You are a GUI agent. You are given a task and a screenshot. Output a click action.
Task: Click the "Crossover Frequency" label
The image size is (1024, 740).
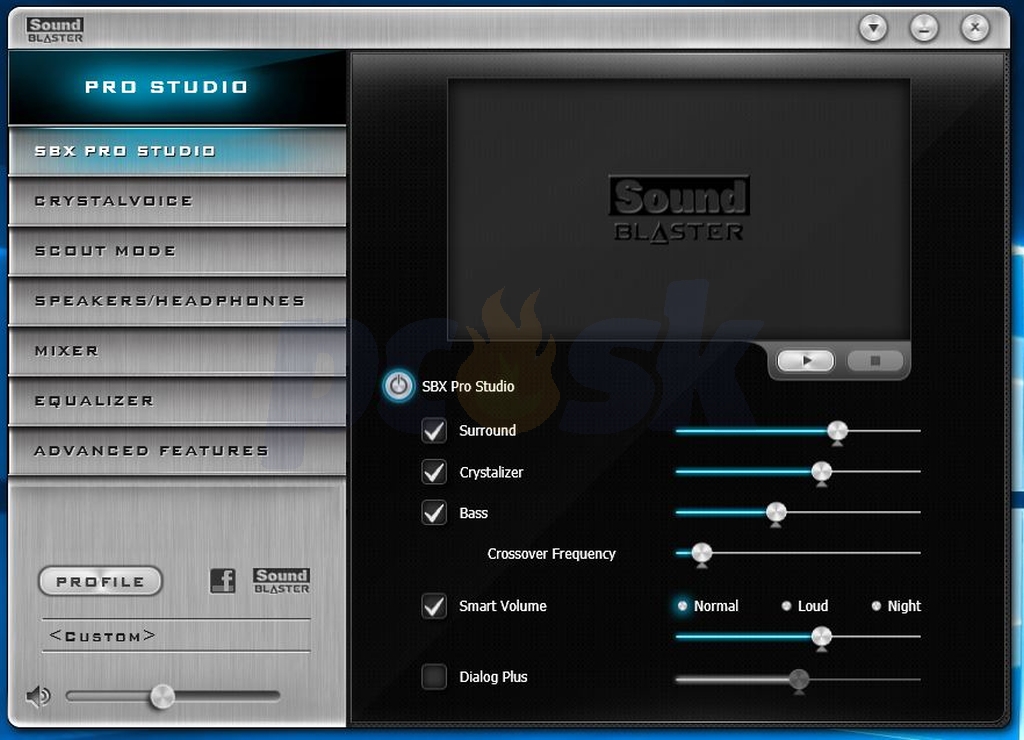tap(551, 554)
